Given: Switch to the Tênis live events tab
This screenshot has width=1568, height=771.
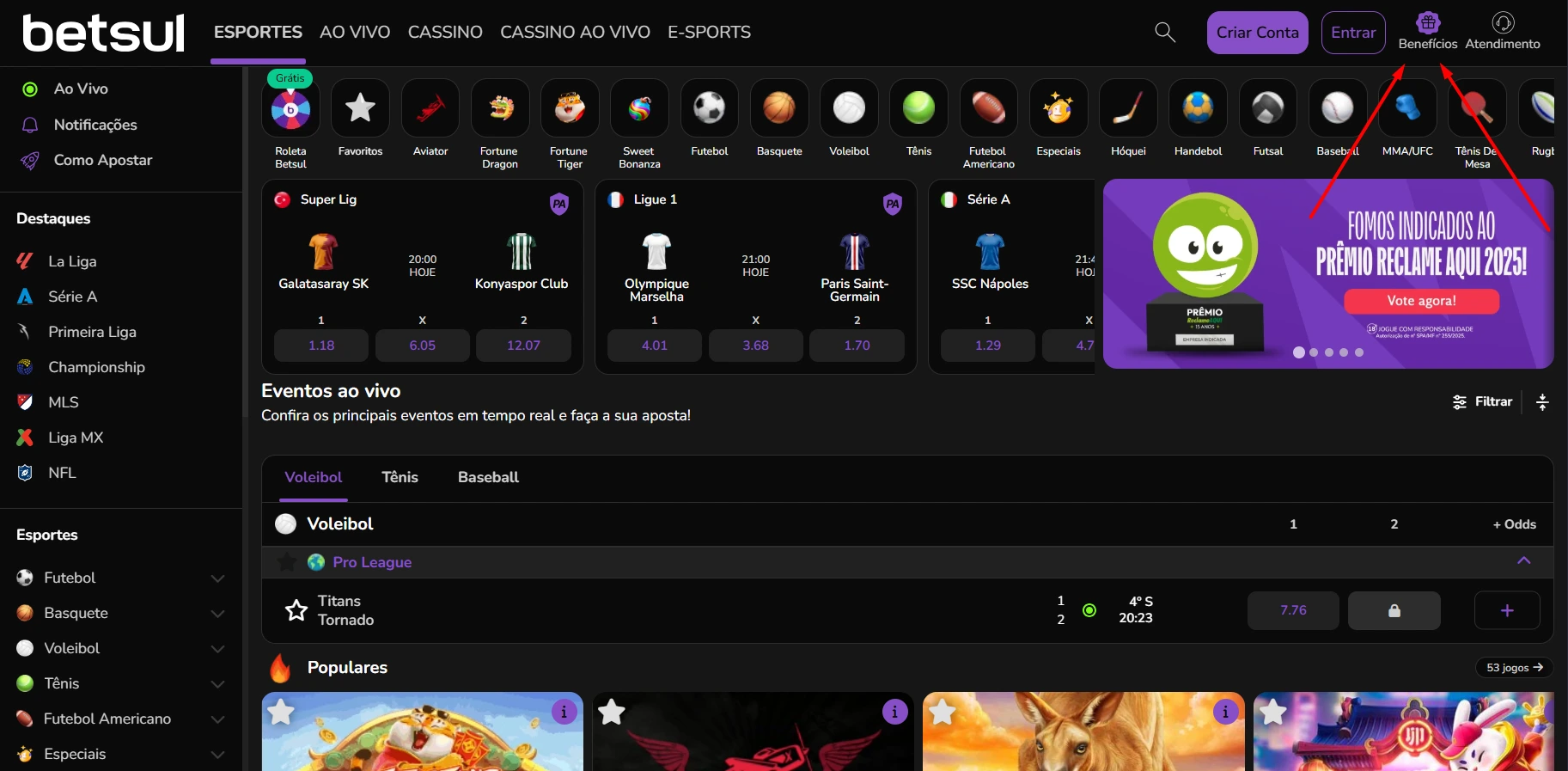Looking at the screenshot, I should point(400,477).
